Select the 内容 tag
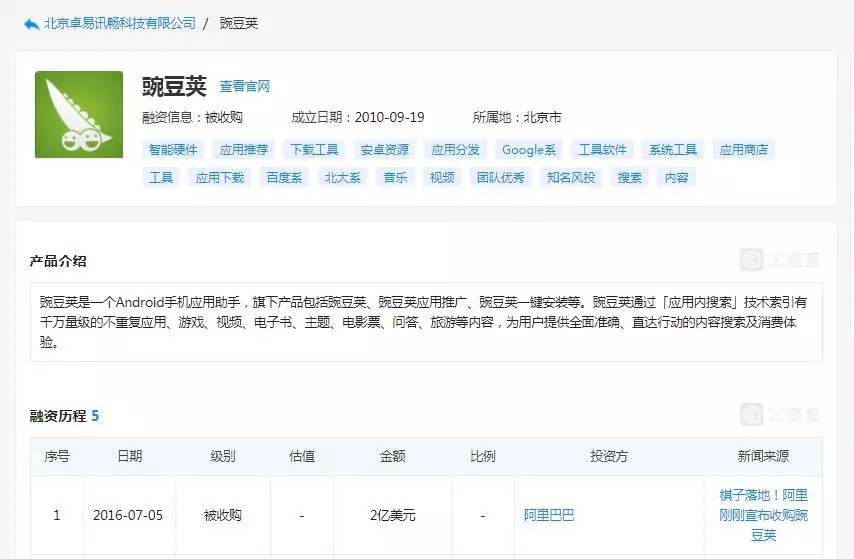 point(676,178)
